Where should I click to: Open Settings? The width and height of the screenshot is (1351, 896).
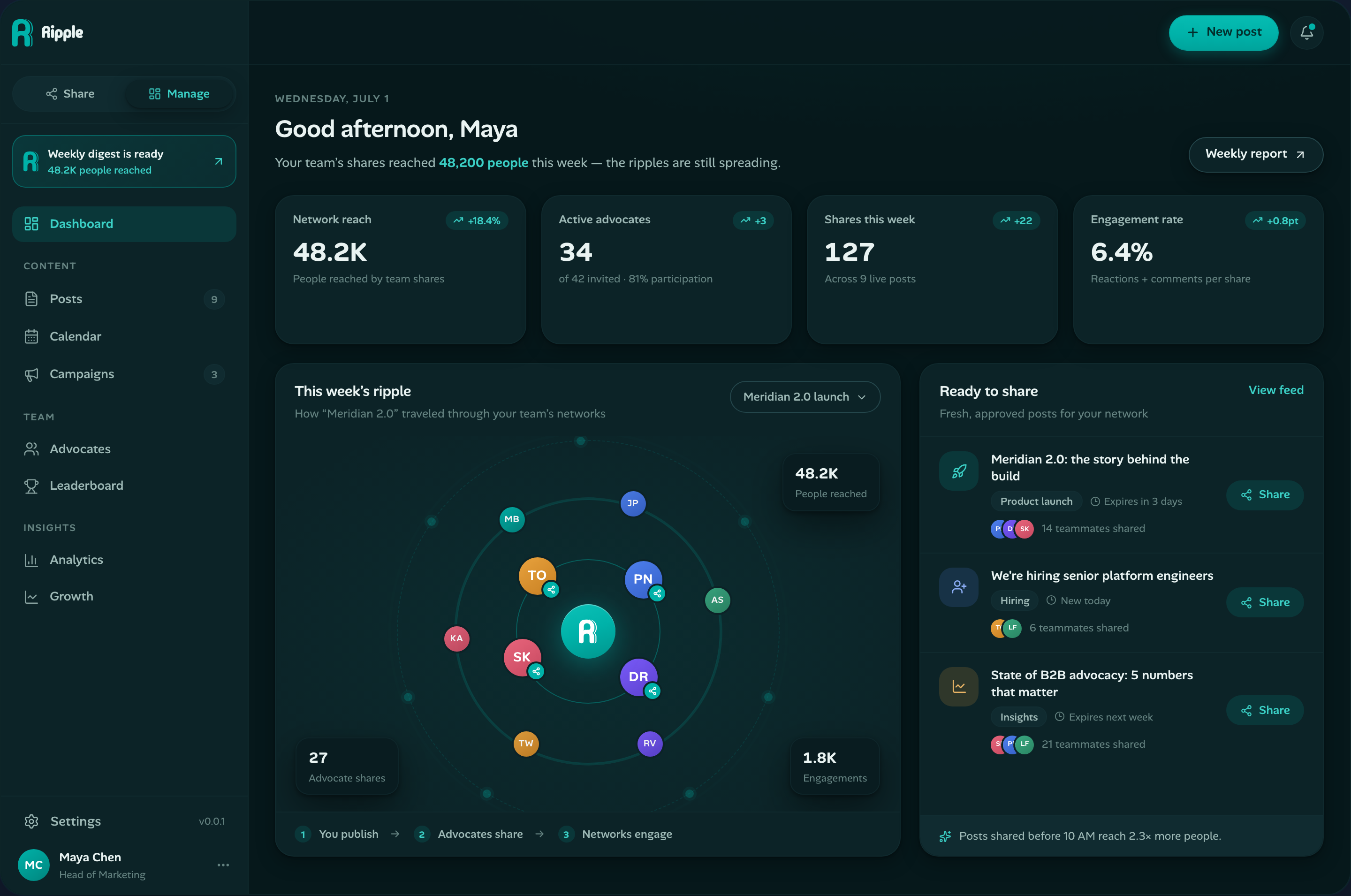[124, 821]
